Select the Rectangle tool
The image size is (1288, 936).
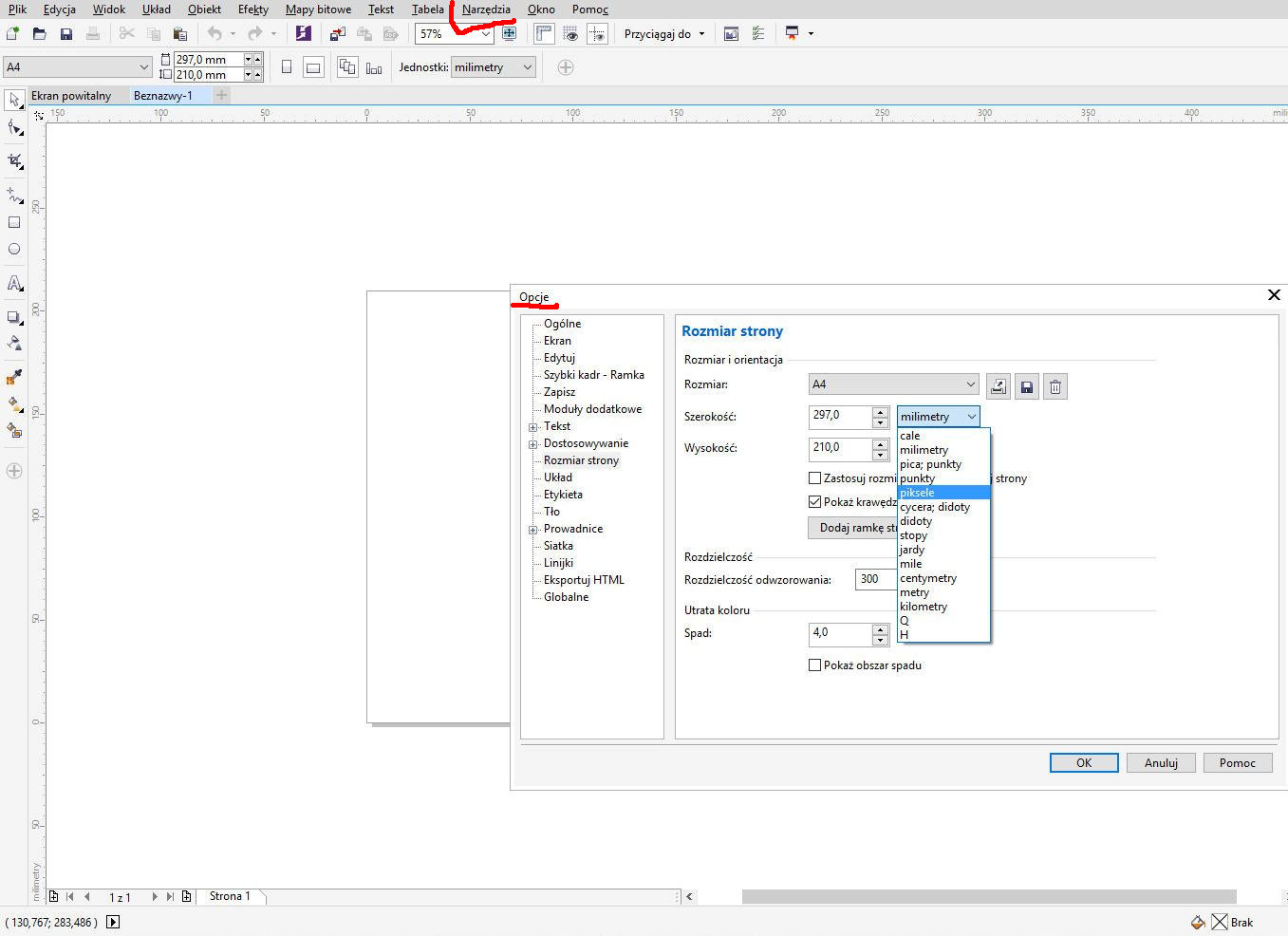coord(14,222)
